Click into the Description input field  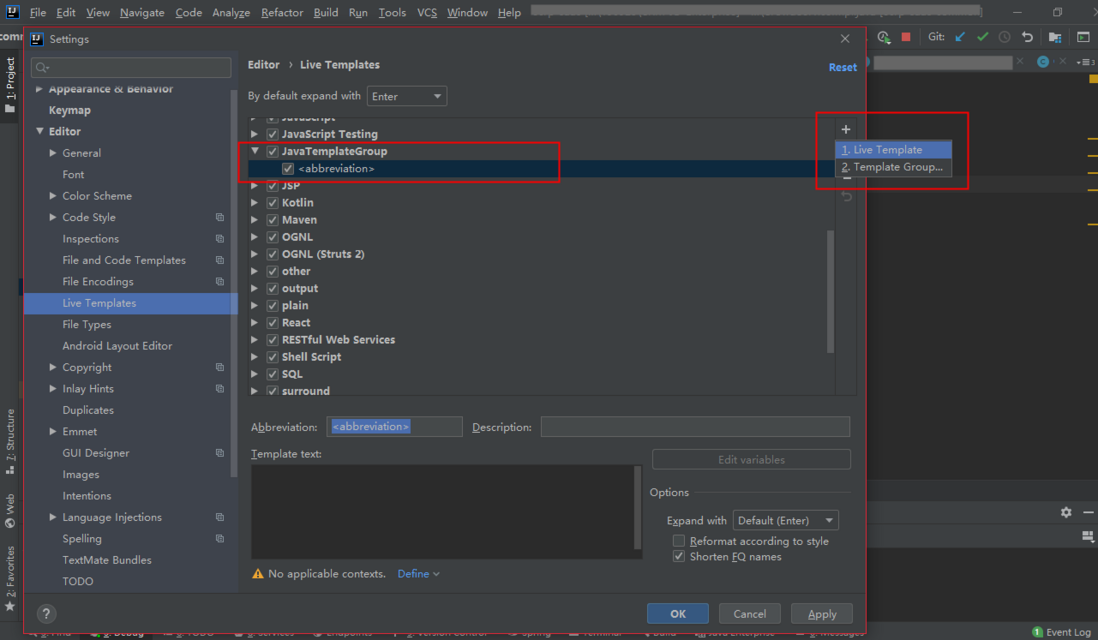pyautogui.click(x=695, y=426)
